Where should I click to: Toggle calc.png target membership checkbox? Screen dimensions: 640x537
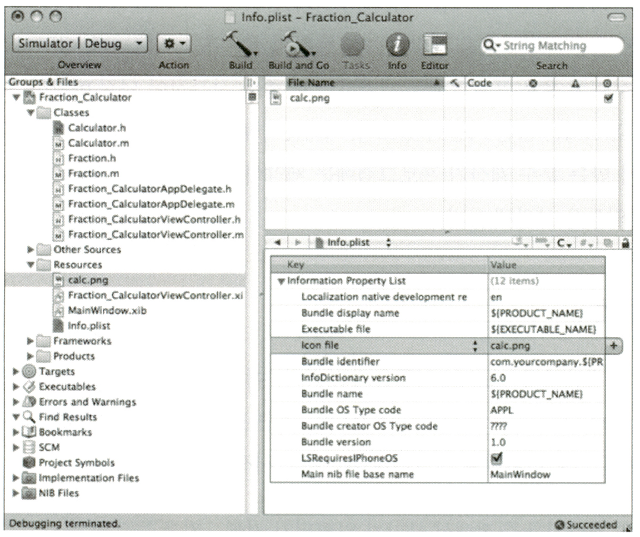[608, 98]
